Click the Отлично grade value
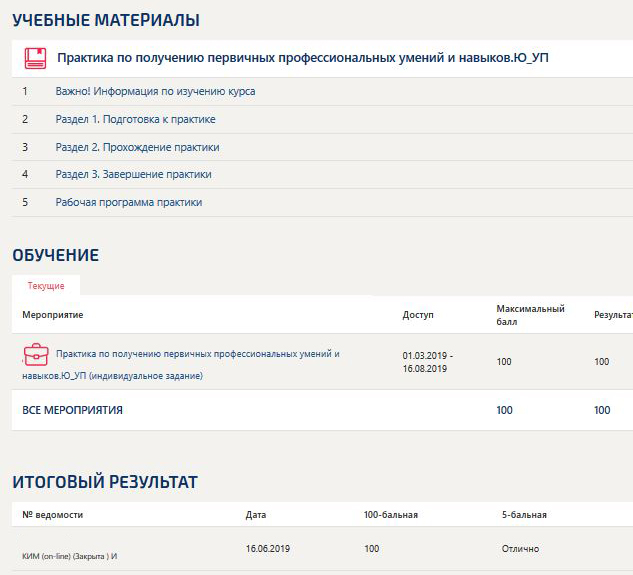Image resolution: width=633 pixels, height=575 pixels. pyautogui.click(x=520, y=549)
